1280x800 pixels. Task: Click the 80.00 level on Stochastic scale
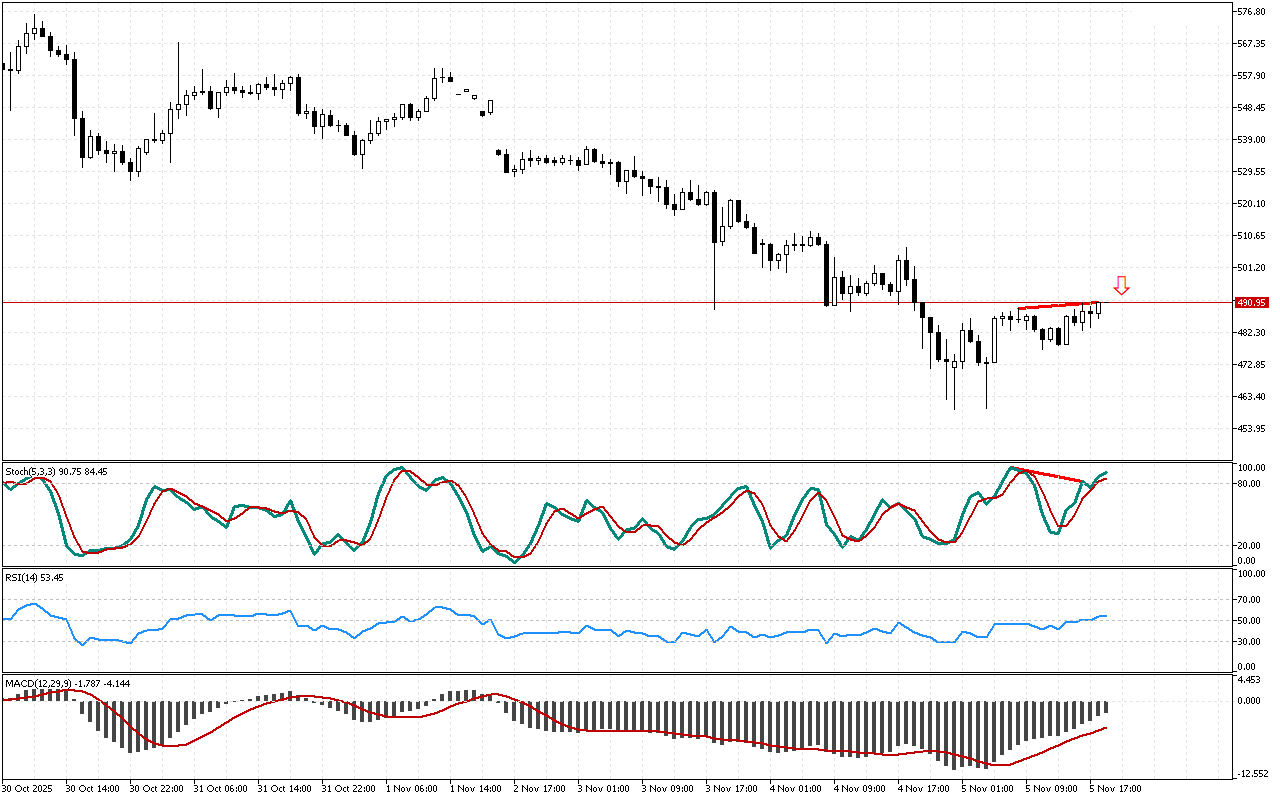point(1249,484)
